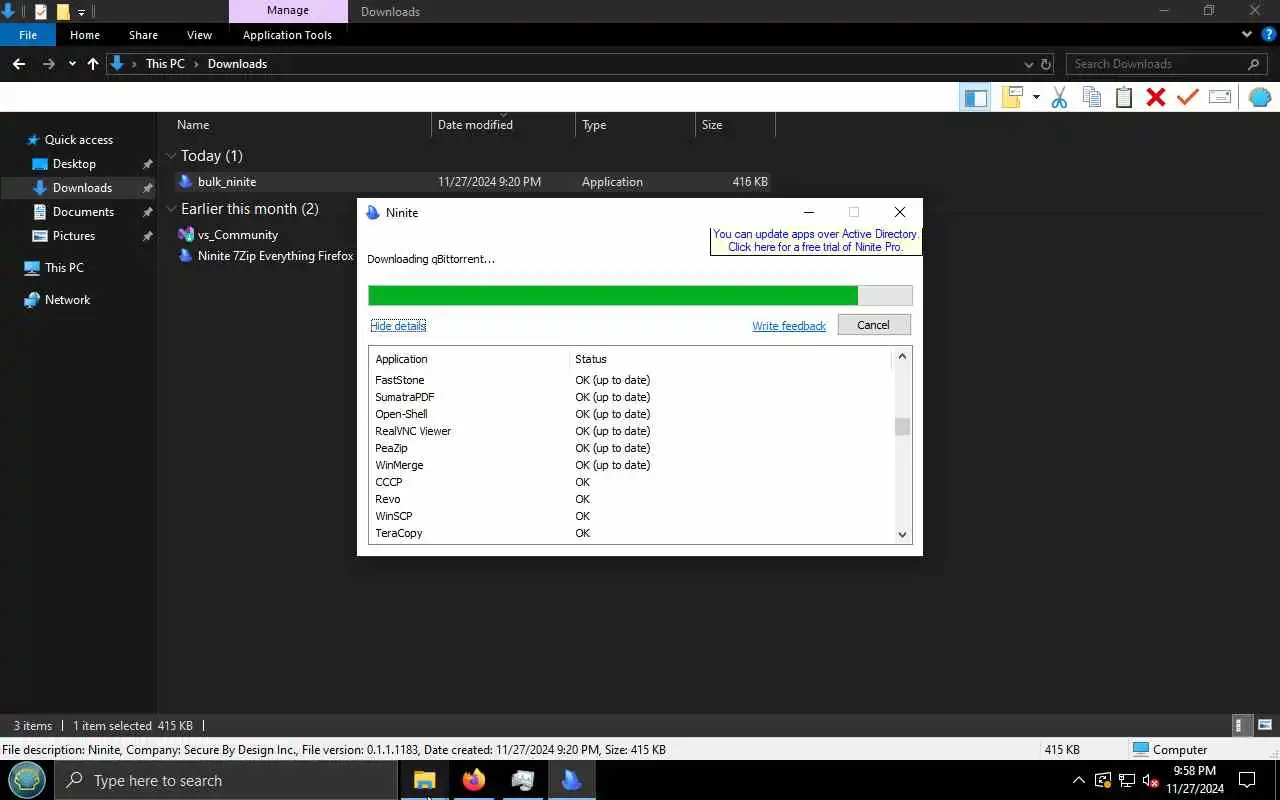Select Pictures in navigation pane
The image size is (1280, 800).
74,236
